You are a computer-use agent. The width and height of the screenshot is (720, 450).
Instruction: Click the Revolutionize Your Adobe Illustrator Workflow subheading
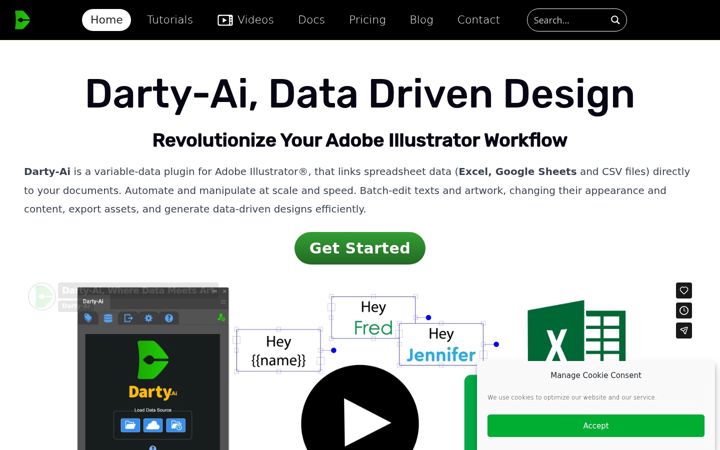coord(360,141)
